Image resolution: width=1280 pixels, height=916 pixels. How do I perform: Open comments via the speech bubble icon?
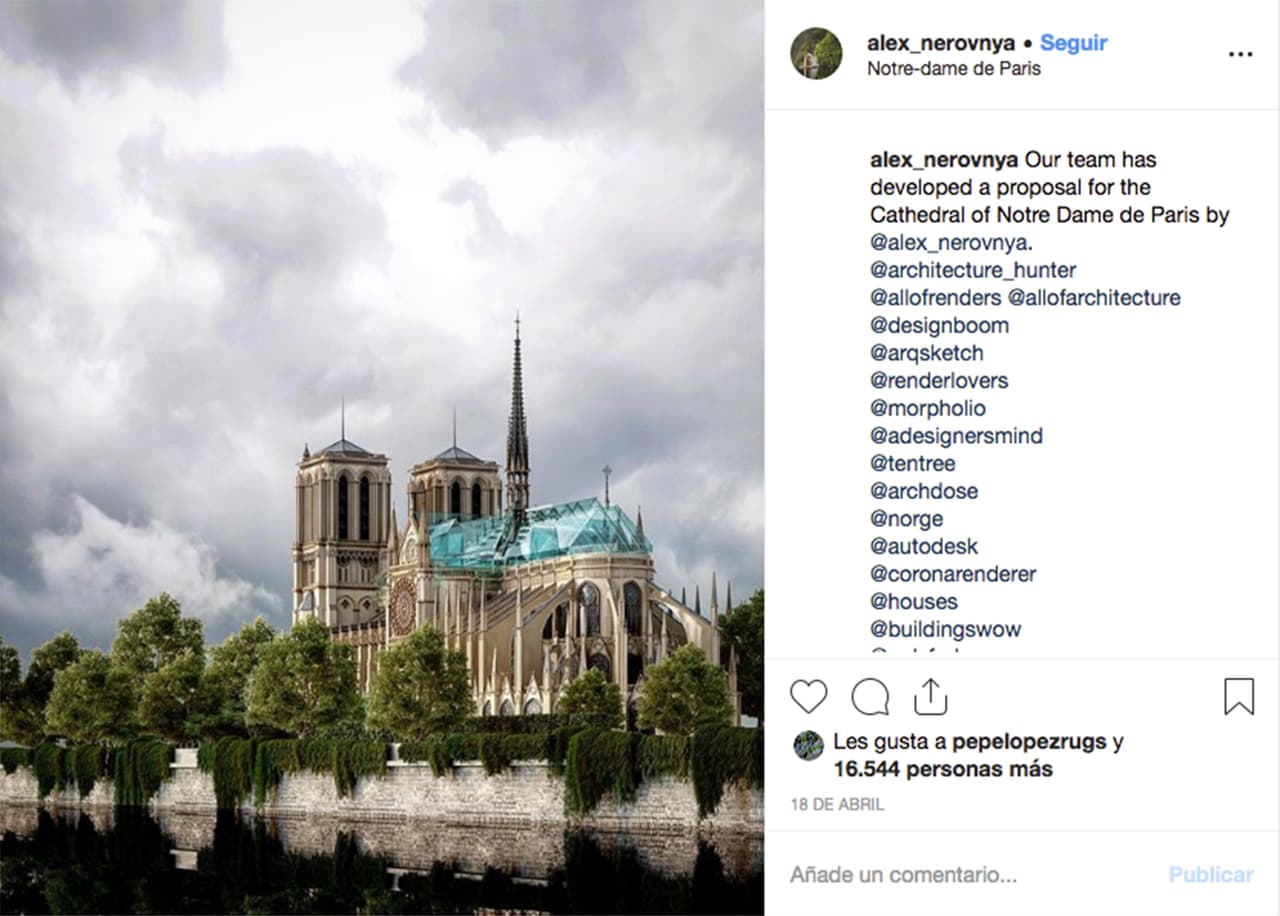(x=869, y=696)
